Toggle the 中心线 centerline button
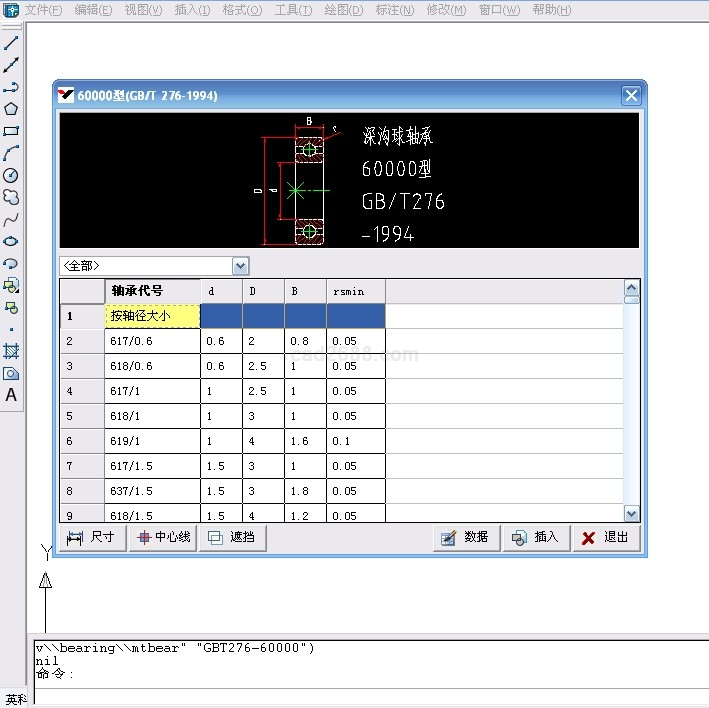This screenshot has height=708, width=709. tap(162, 538)
